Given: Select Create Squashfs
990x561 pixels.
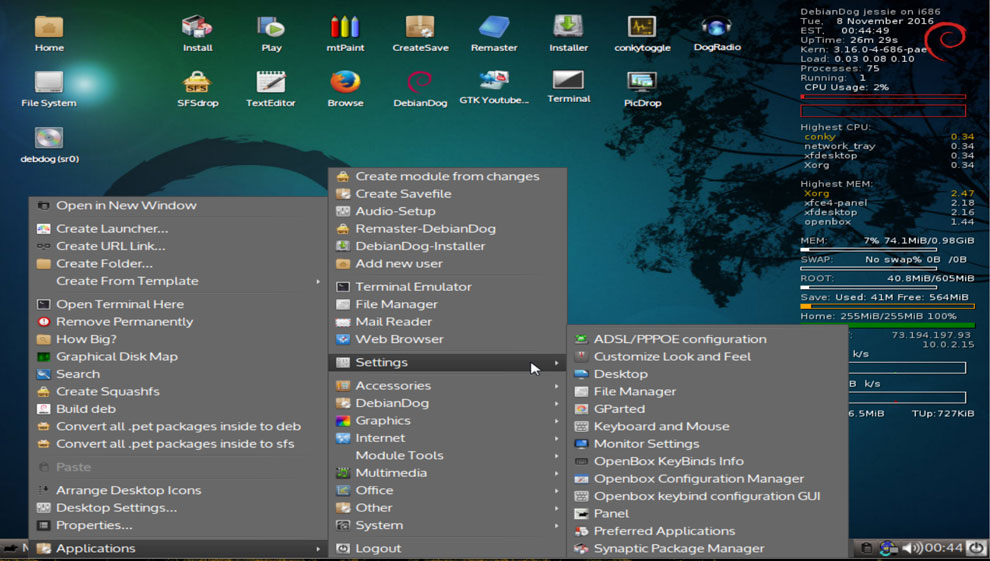Looking at the screenshot, I should (x=178, y=392).
